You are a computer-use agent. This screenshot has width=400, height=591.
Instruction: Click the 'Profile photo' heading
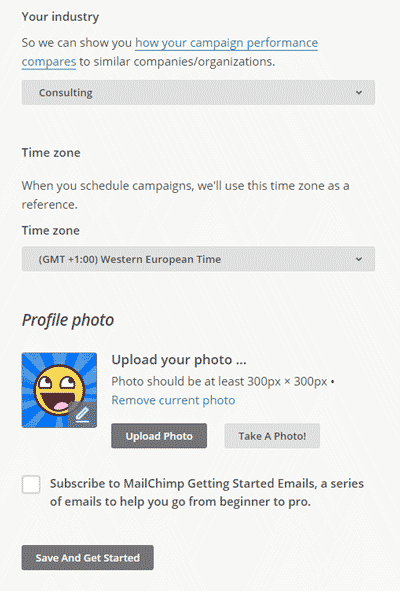coord(68,320)
